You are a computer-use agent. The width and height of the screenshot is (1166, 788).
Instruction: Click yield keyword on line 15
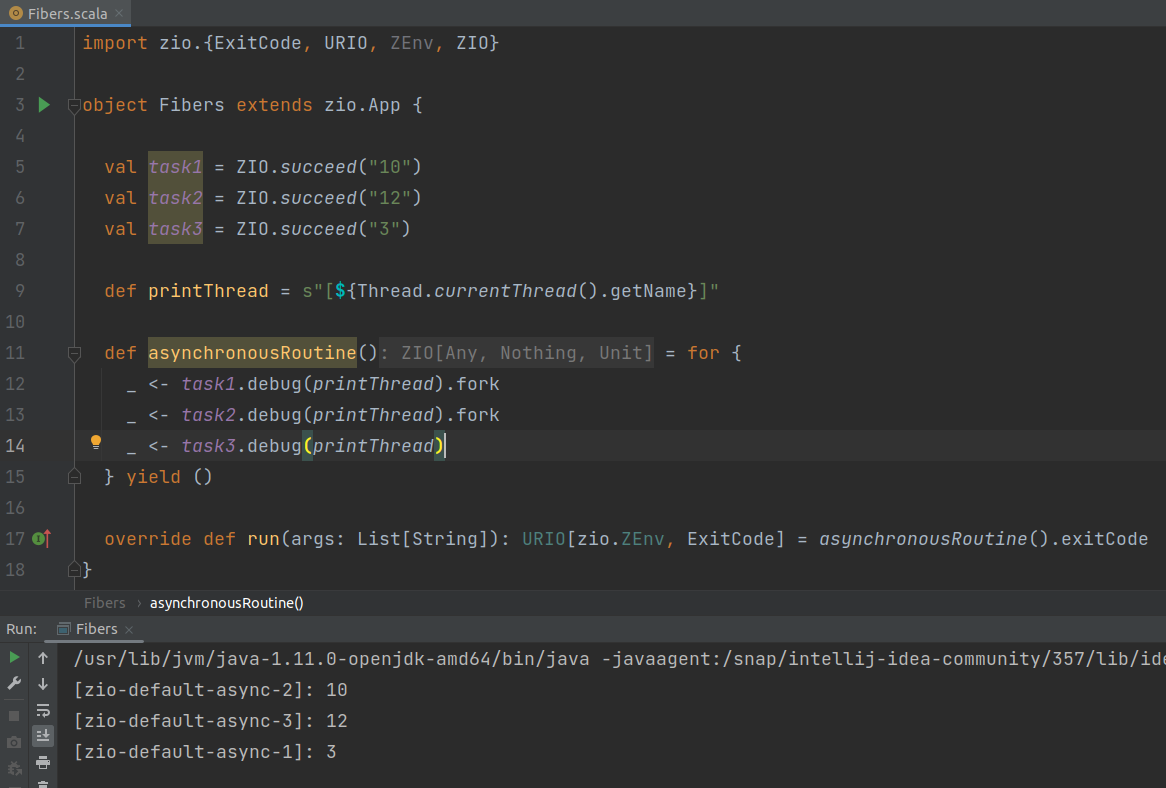pyautogui.click(x=153, y=477)
